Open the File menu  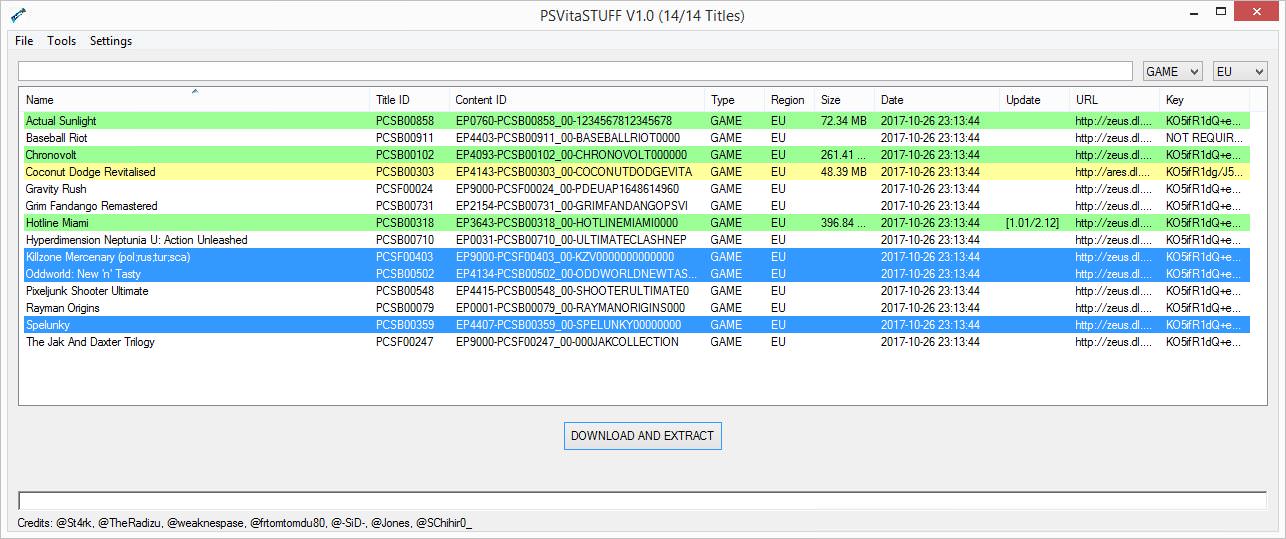[x=24, y=41]
